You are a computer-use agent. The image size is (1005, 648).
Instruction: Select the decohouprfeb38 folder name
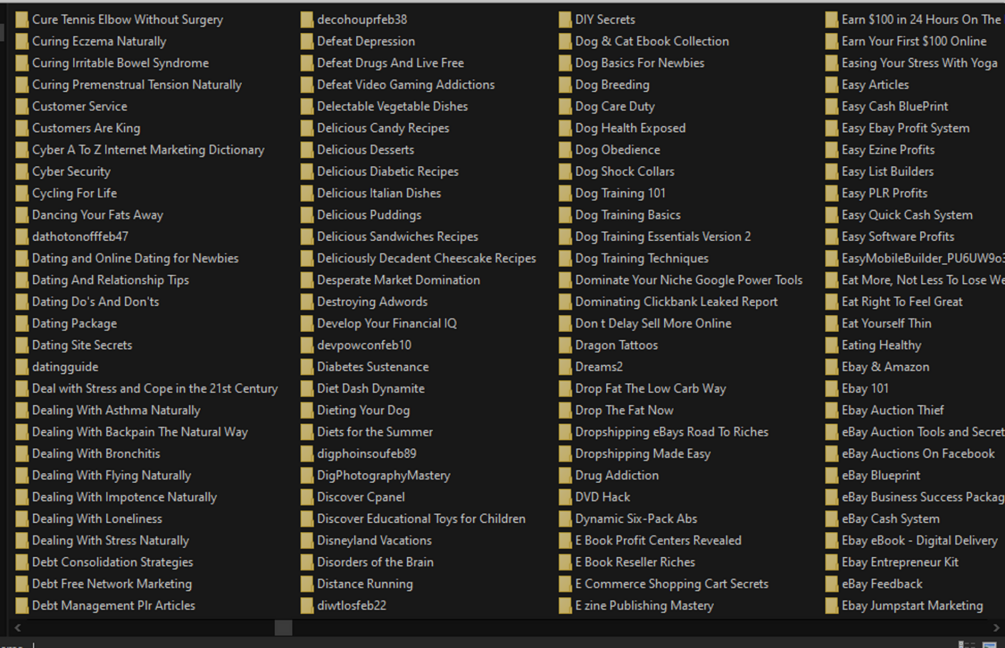(362, 20)
